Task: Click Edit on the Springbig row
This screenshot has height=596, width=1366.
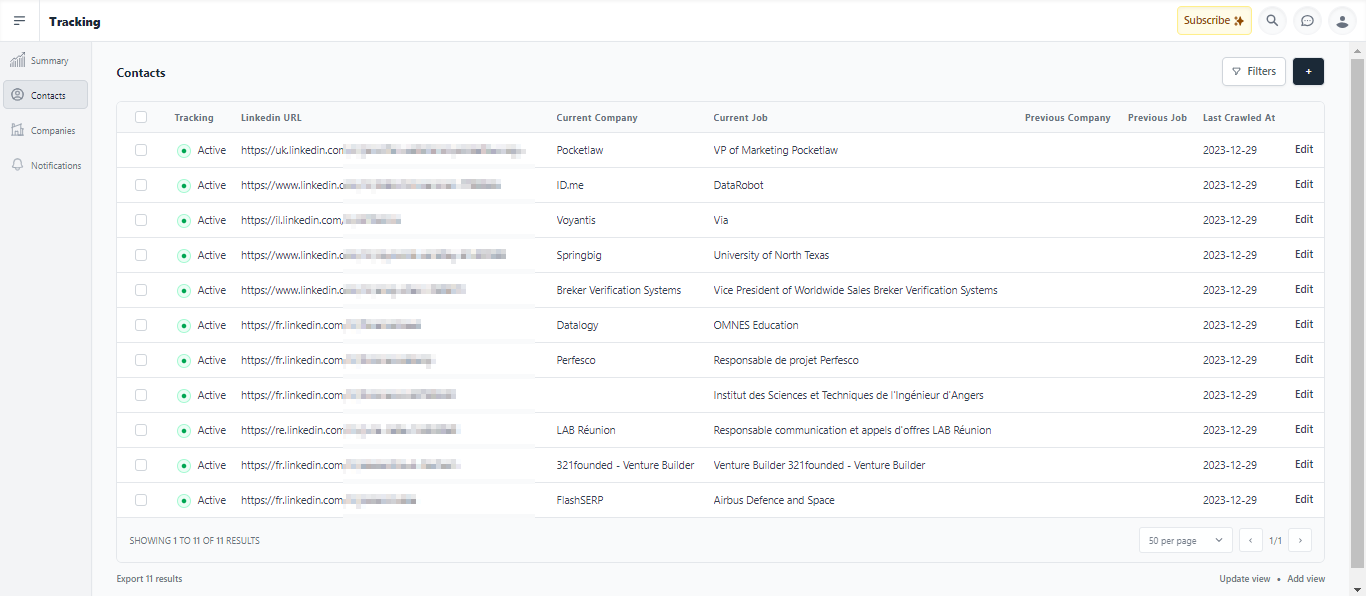Action: (1304, 255)
